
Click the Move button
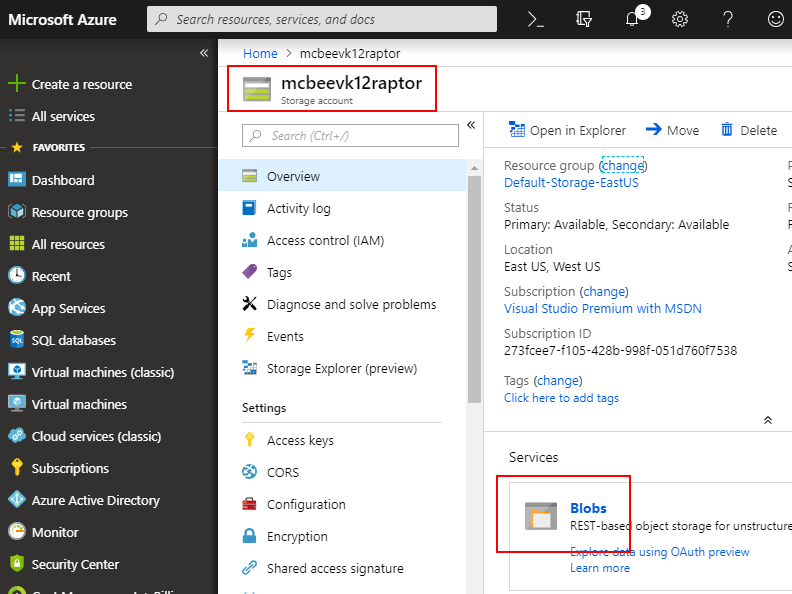coord(672,130)
